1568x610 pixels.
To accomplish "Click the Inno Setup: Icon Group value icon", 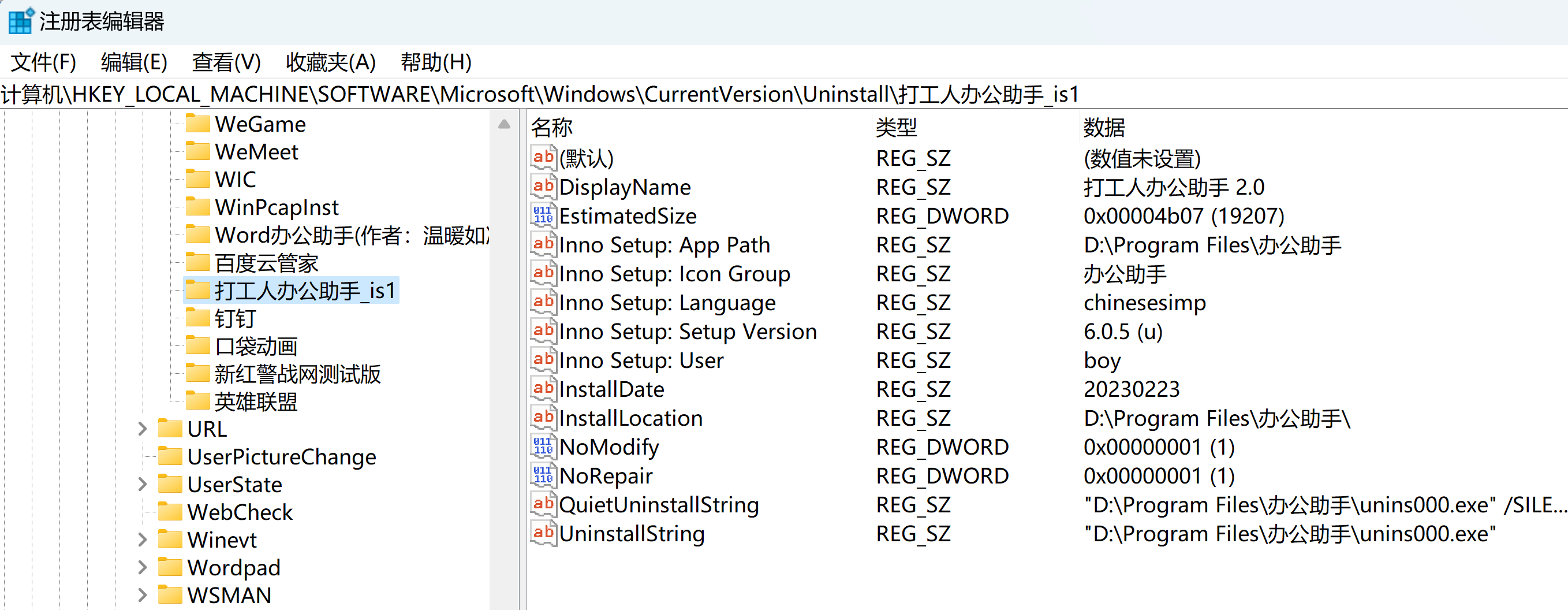I will (543, 273).
